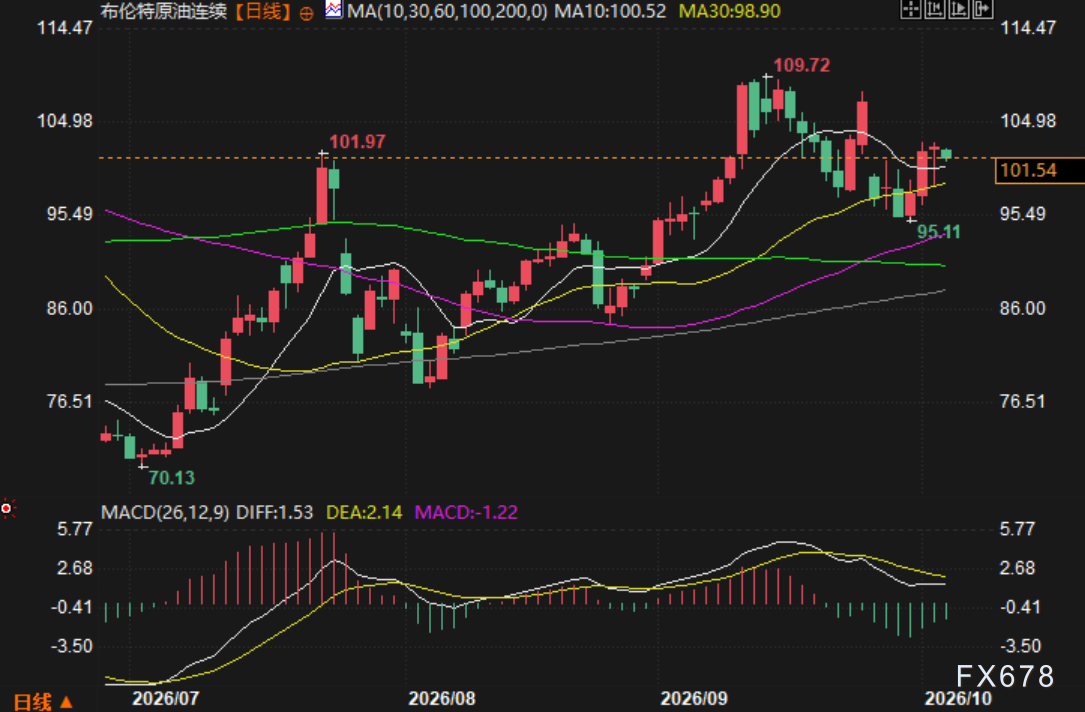
Task: Click the jump-to-chart-start icon
Action: pos(935,9)
